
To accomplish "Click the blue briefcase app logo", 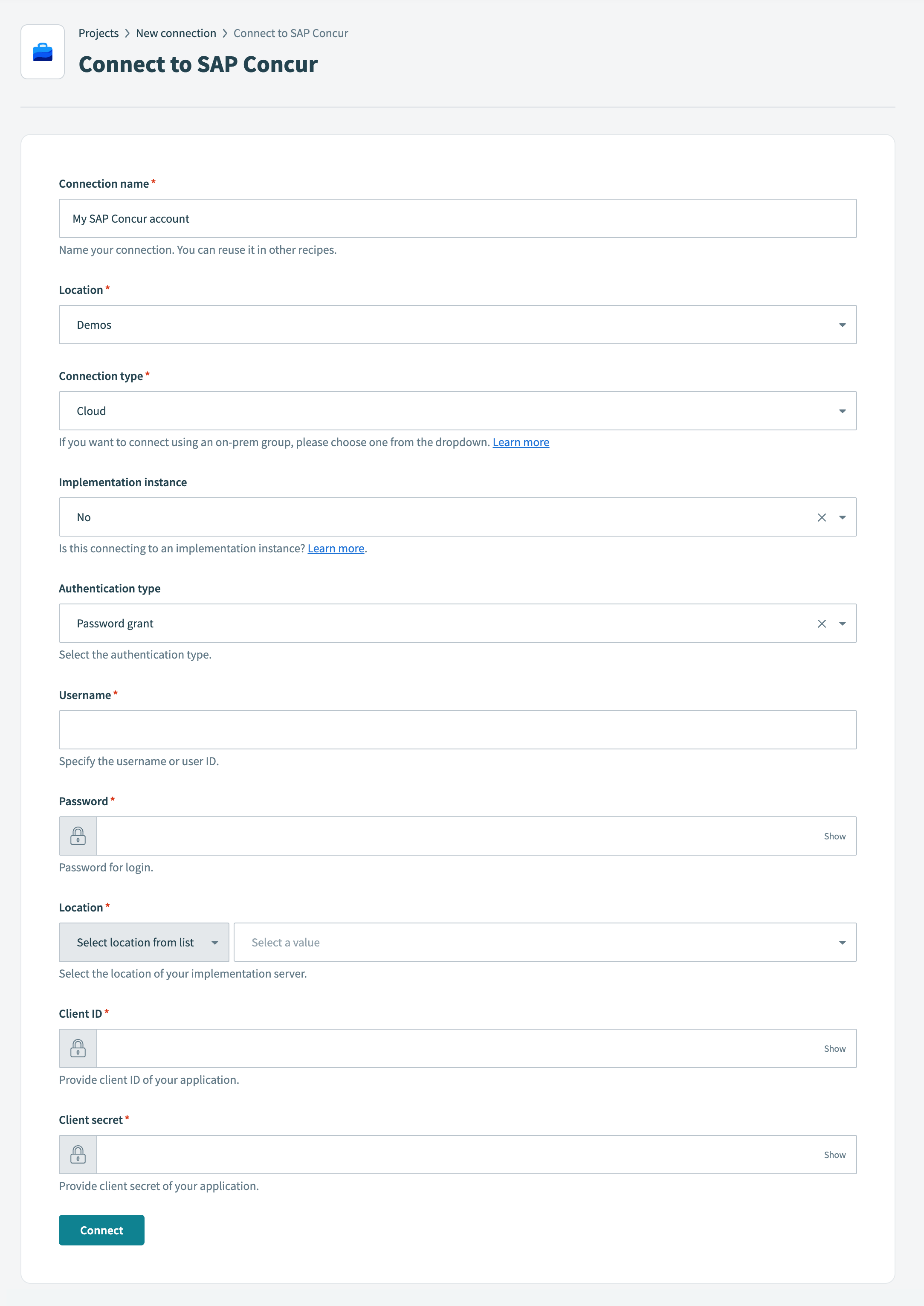I will click(x=43, y=51).
